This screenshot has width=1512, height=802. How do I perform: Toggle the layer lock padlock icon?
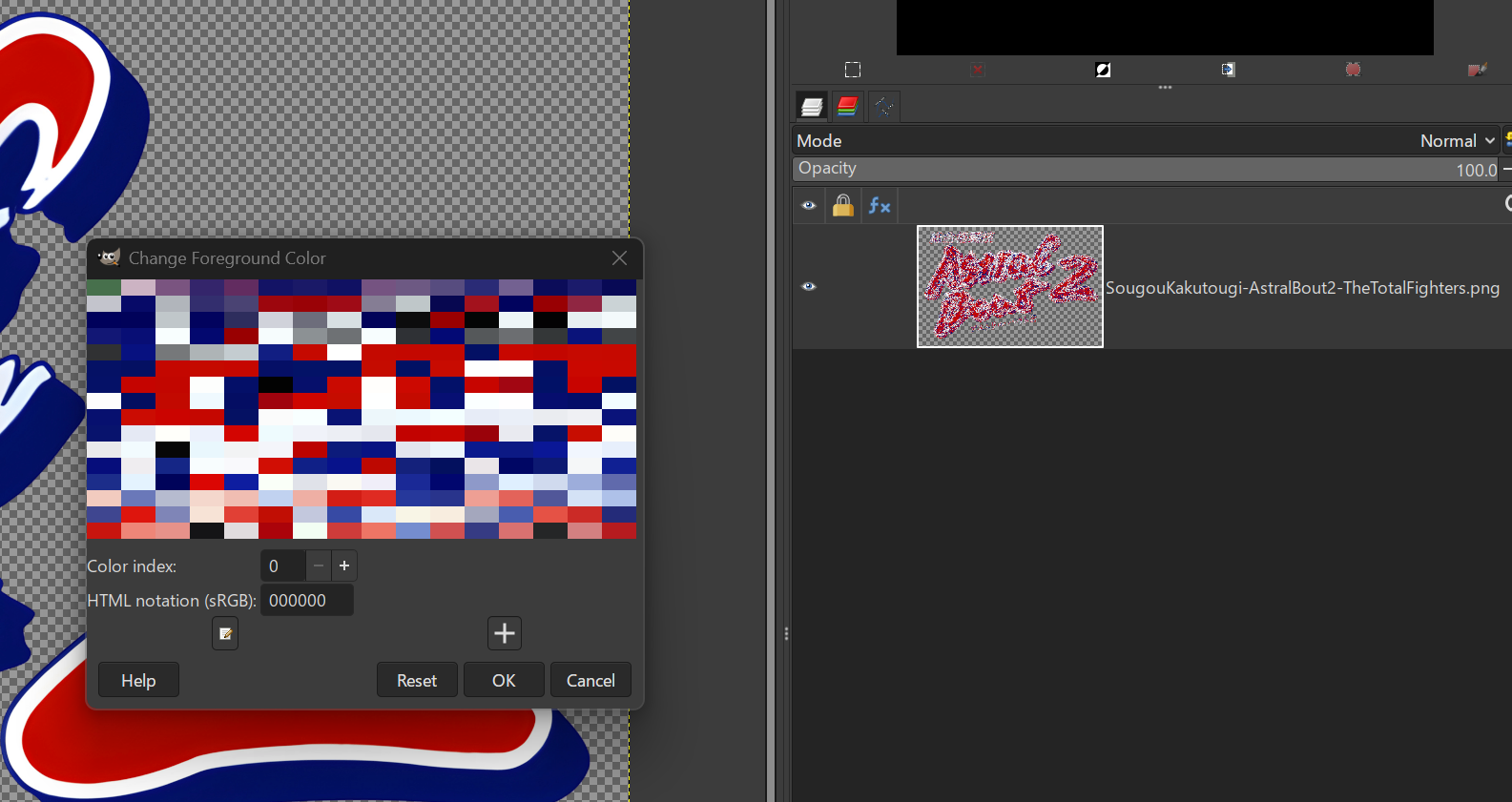pyautogui.click(x=843, y=205)
